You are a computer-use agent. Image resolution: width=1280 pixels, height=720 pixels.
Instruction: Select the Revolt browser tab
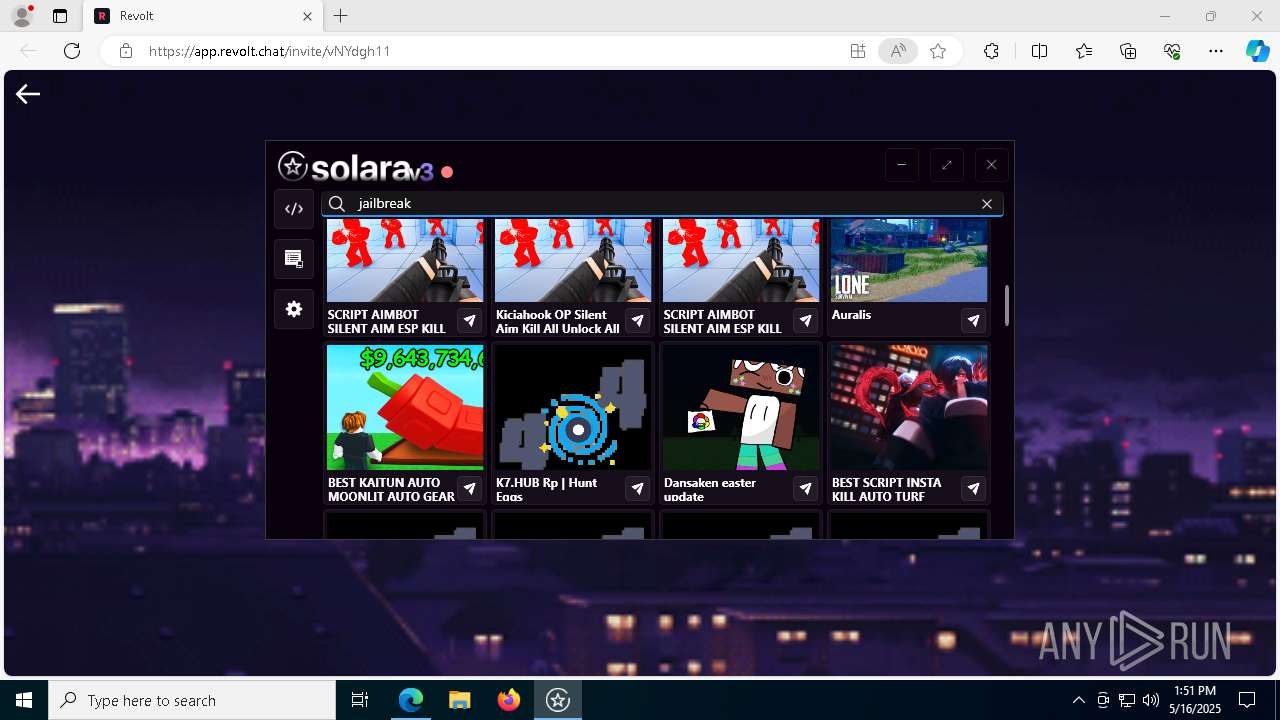click(202, 16)
